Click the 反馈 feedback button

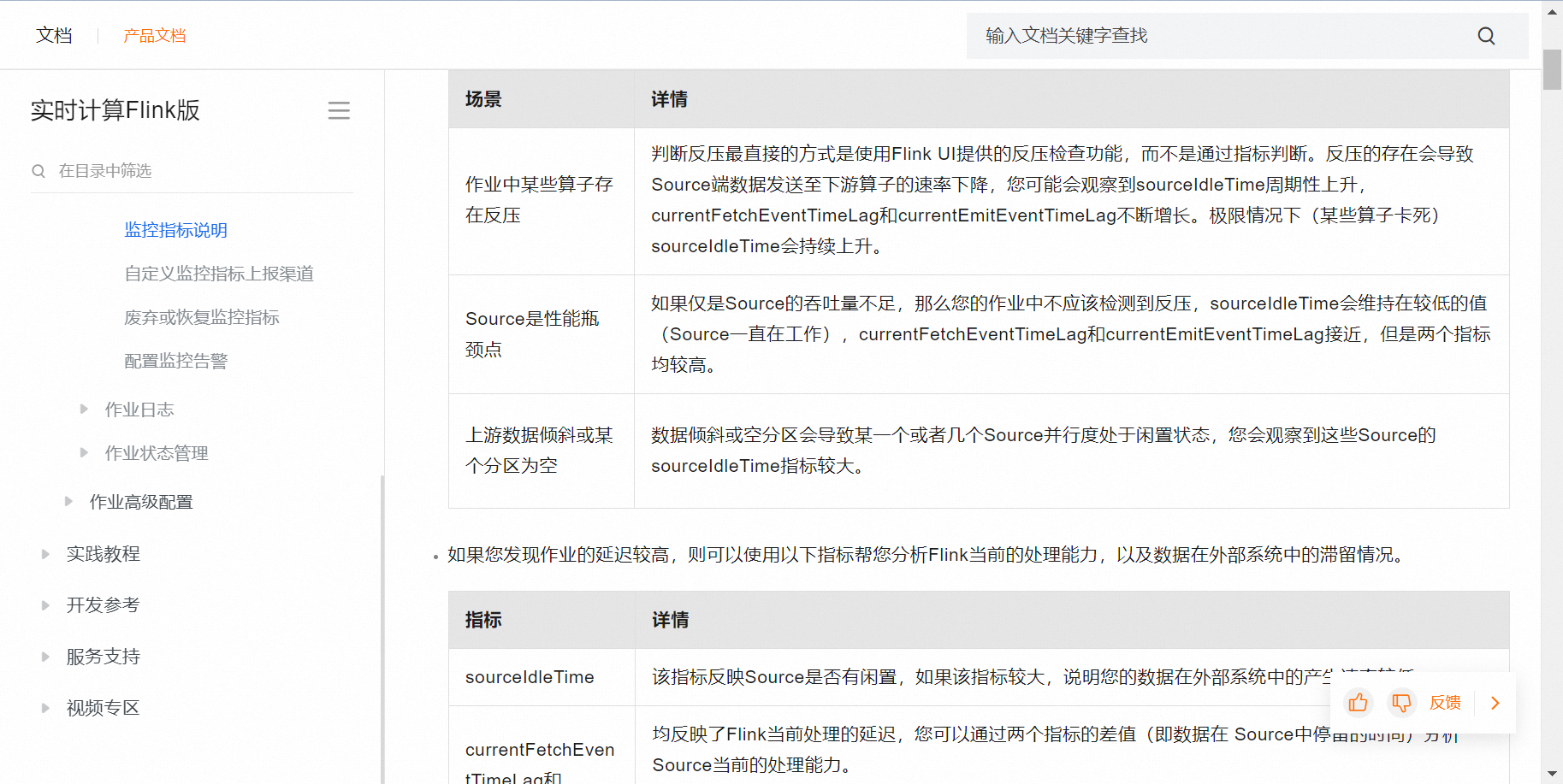[1445, 703]
